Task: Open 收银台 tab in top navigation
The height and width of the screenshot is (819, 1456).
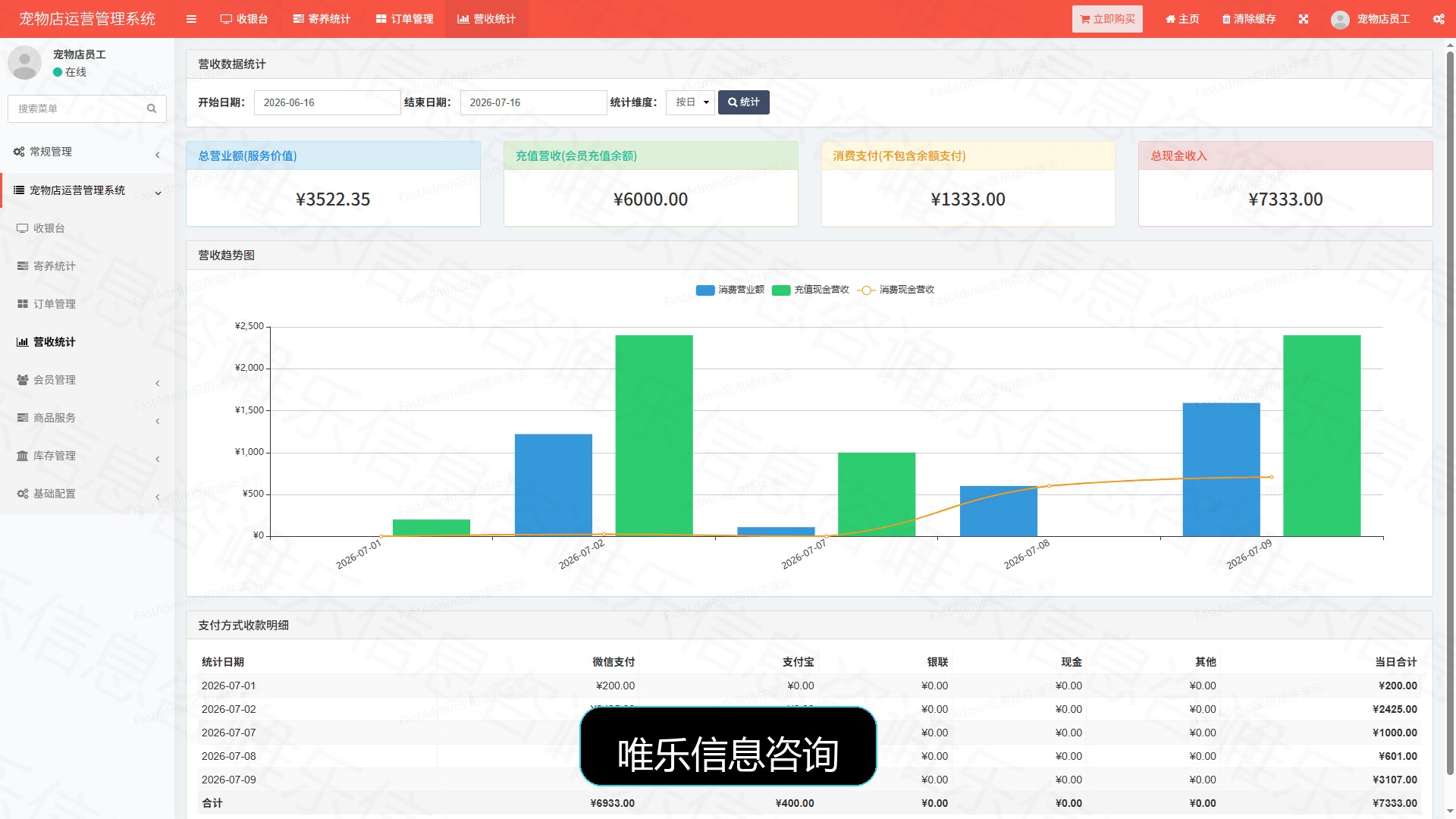Action: pos(244,19)
